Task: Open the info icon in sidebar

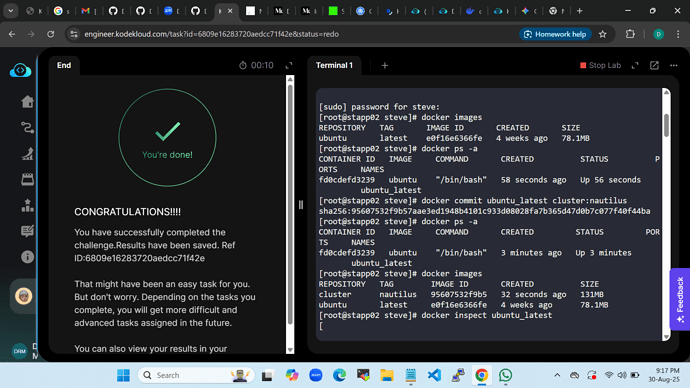Action: 27,256
